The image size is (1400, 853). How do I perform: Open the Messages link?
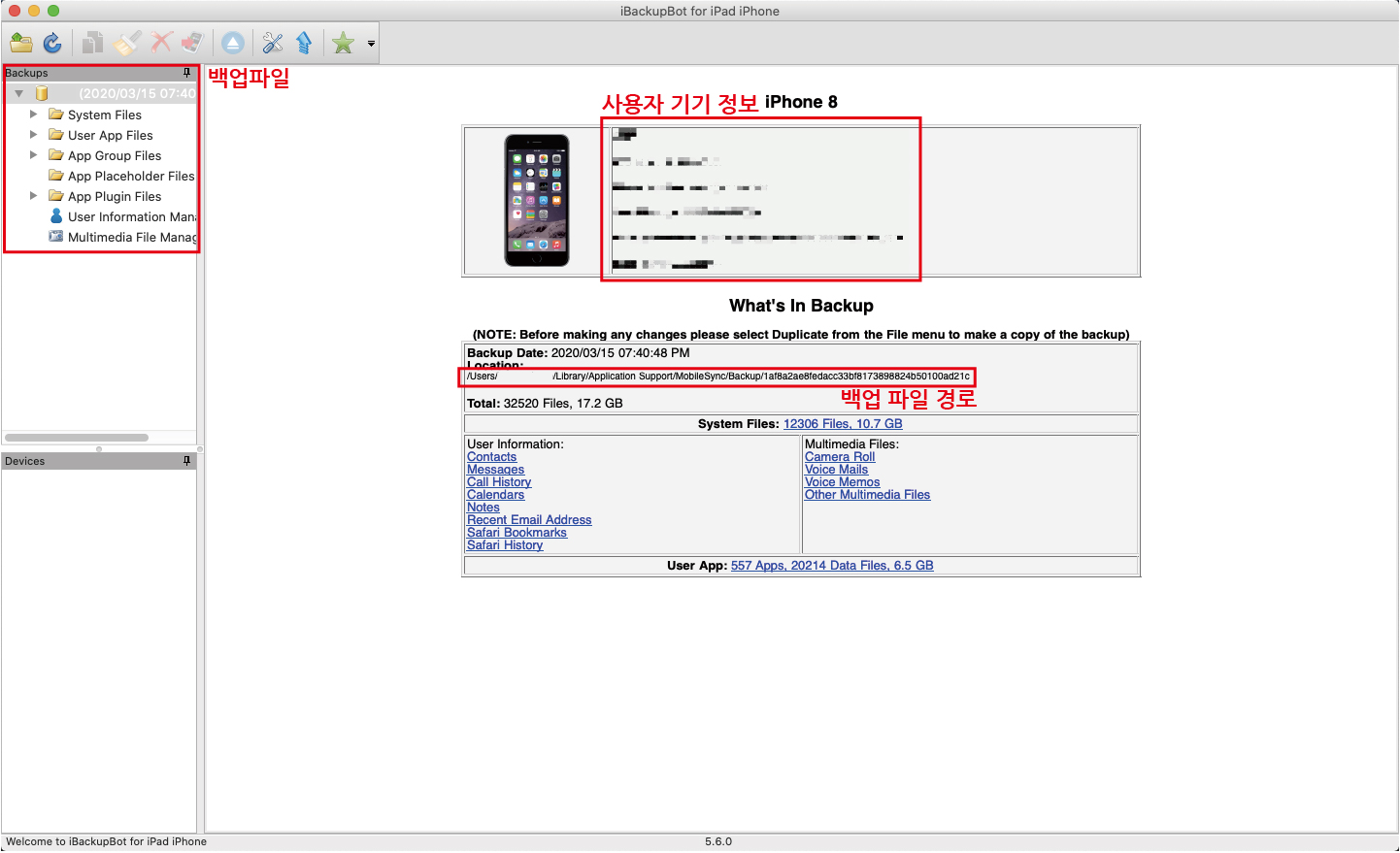[496, 470]
